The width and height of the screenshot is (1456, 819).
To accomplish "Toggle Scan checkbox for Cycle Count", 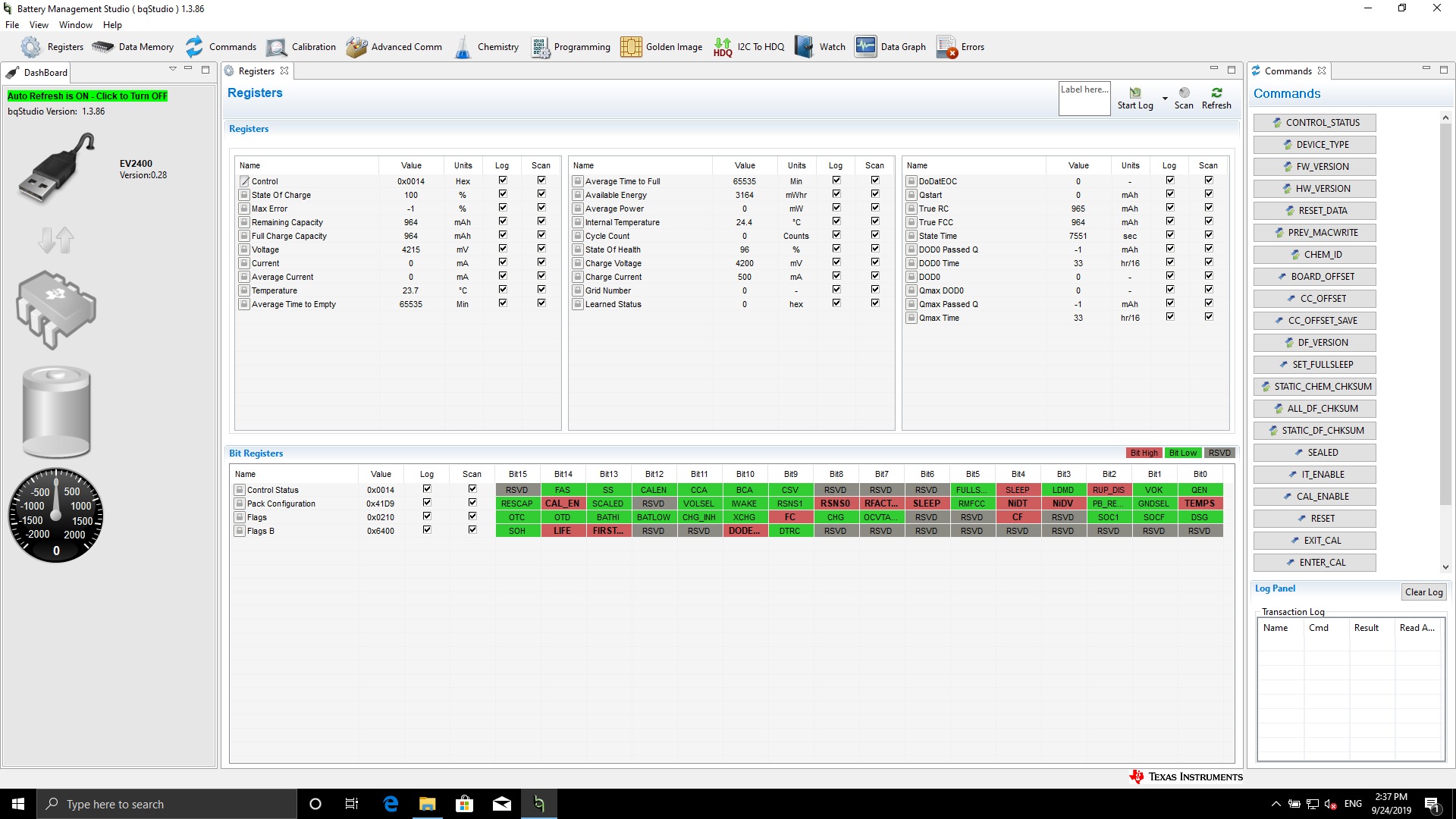I will coord(874,235).
